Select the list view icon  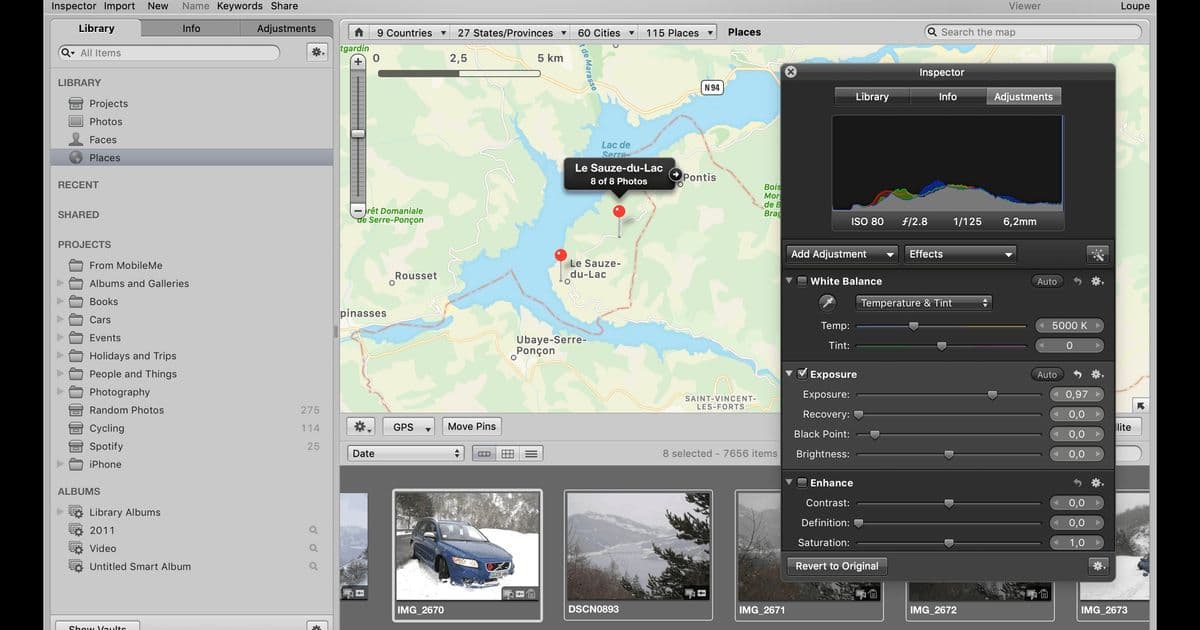pyautogui.click(x=530, y=452)
